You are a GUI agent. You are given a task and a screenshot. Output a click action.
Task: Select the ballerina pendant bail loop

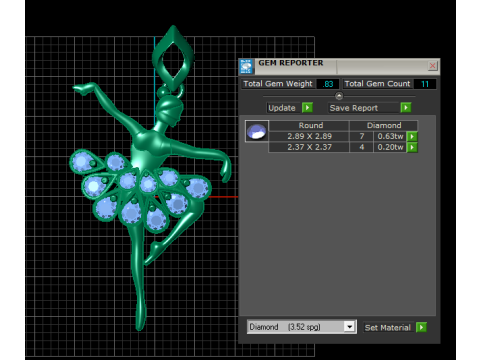[x=173, y=58]
